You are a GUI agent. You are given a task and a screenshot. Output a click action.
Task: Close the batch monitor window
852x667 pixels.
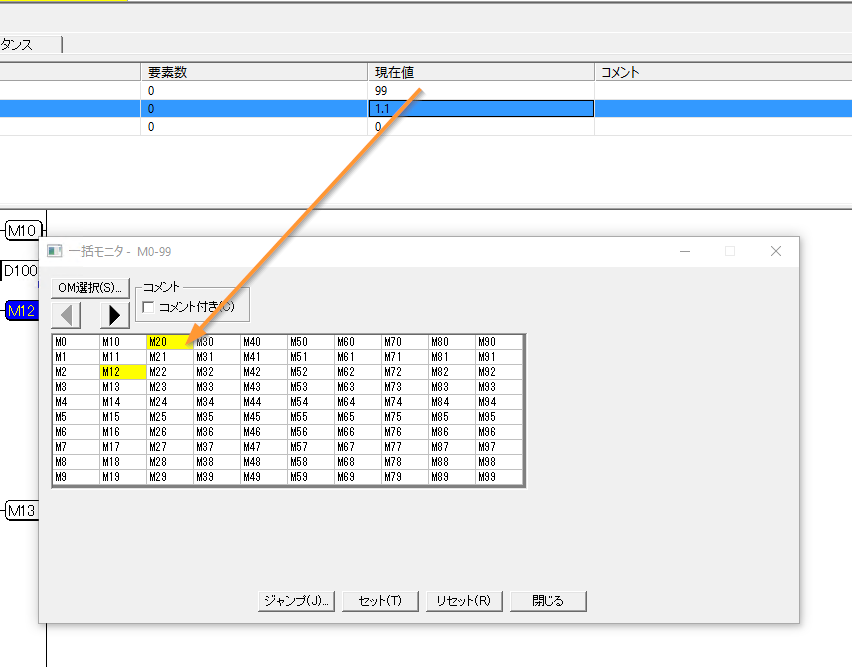(775, 251)
